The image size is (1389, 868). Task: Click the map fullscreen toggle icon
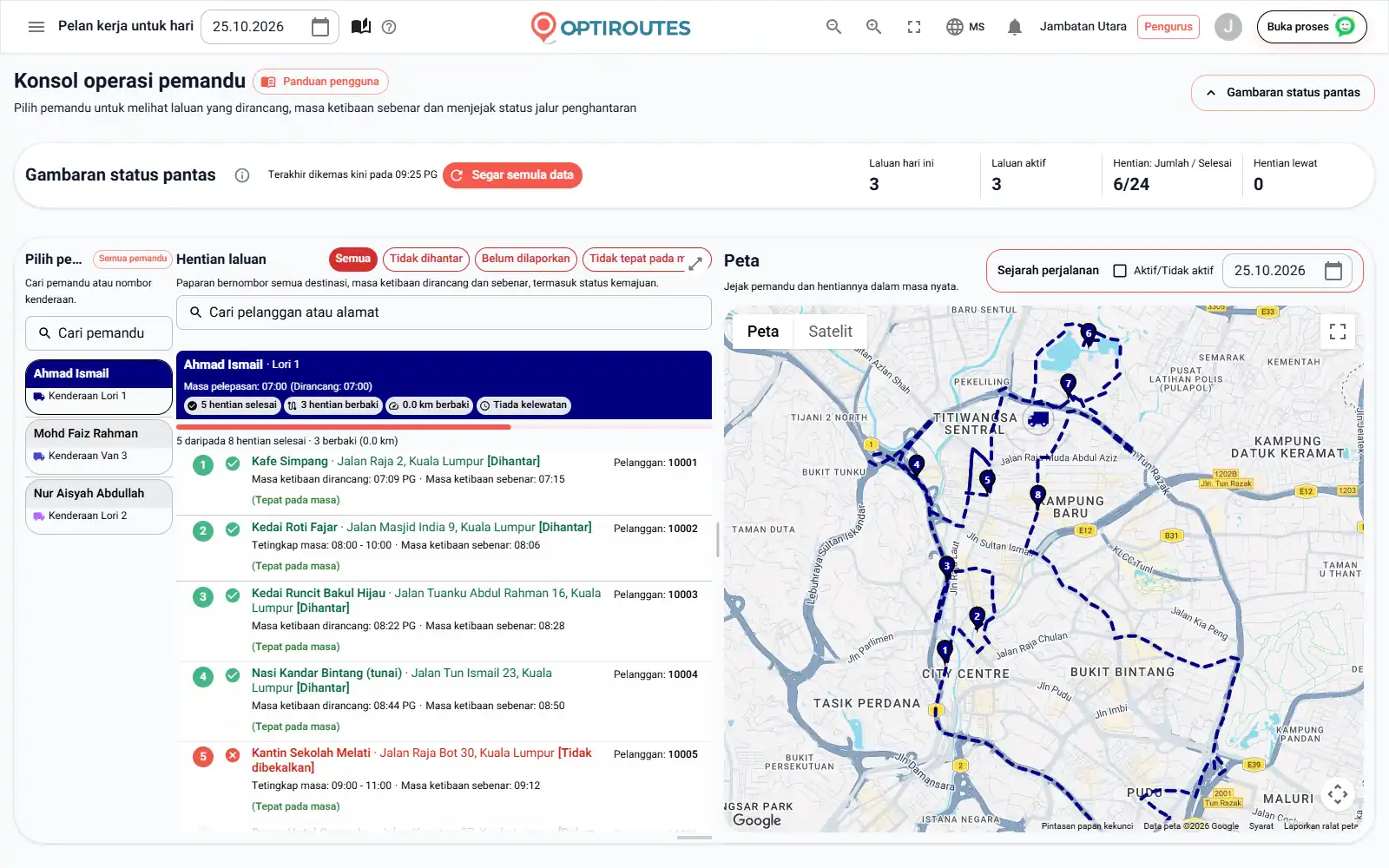[x=1338, y=332]
